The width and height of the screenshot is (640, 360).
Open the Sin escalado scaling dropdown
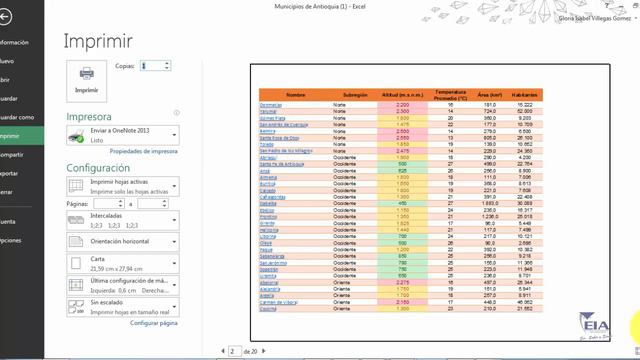coord(123,307)
